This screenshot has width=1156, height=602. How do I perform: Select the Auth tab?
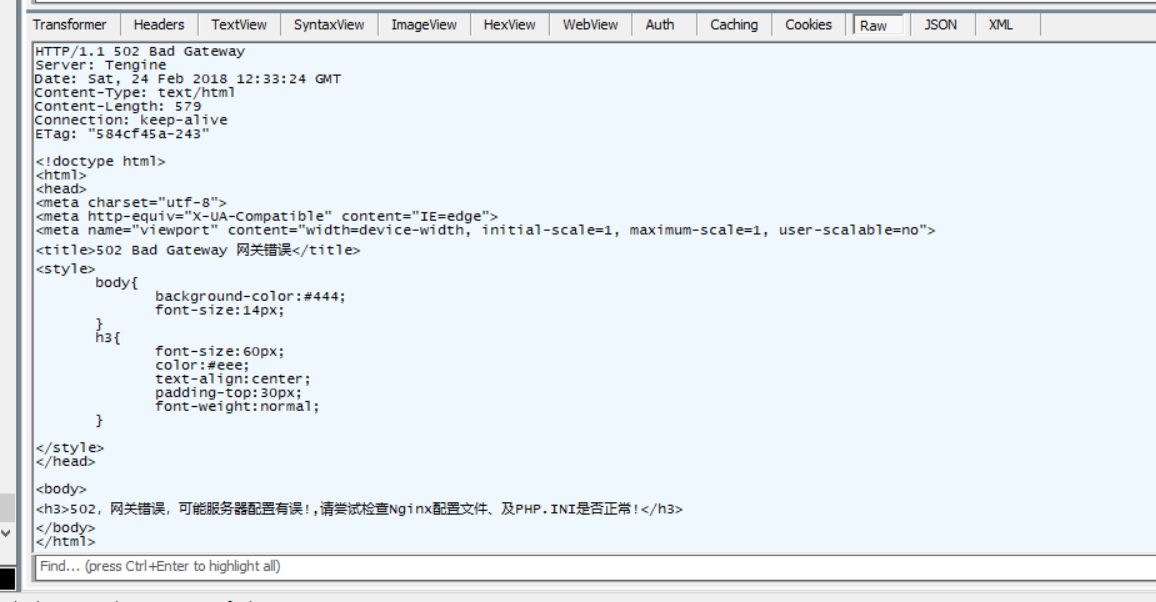pyautogui.click(x=660, y=25)
